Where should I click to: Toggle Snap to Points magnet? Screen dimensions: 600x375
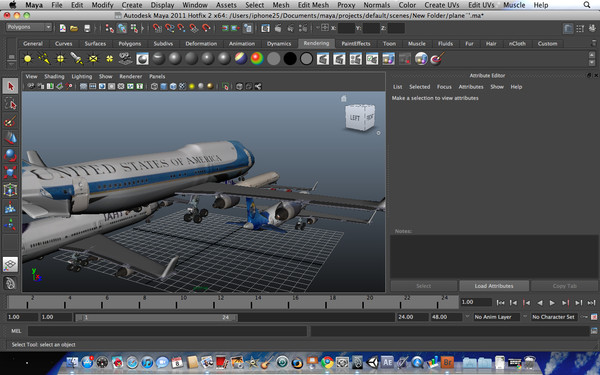click(181, 28)
